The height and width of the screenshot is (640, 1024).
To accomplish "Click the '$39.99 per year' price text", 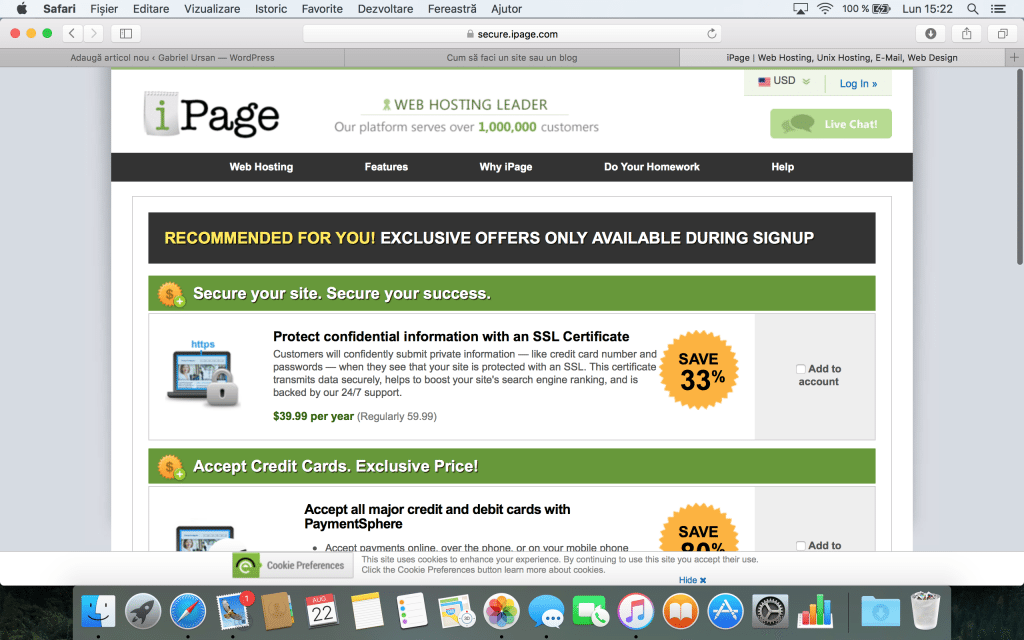I will [x=313, y=417].
